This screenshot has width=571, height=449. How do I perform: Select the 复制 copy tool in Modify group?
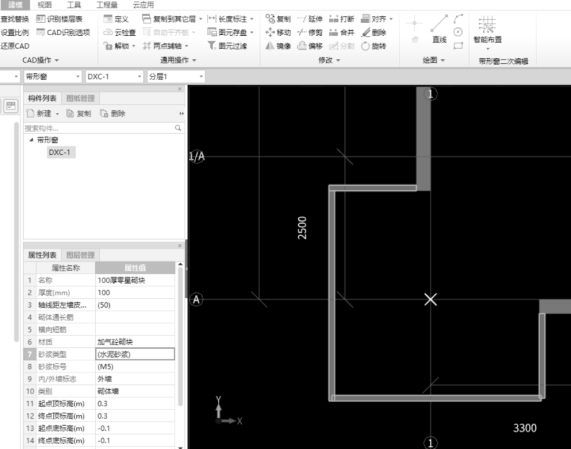(278, 19)
